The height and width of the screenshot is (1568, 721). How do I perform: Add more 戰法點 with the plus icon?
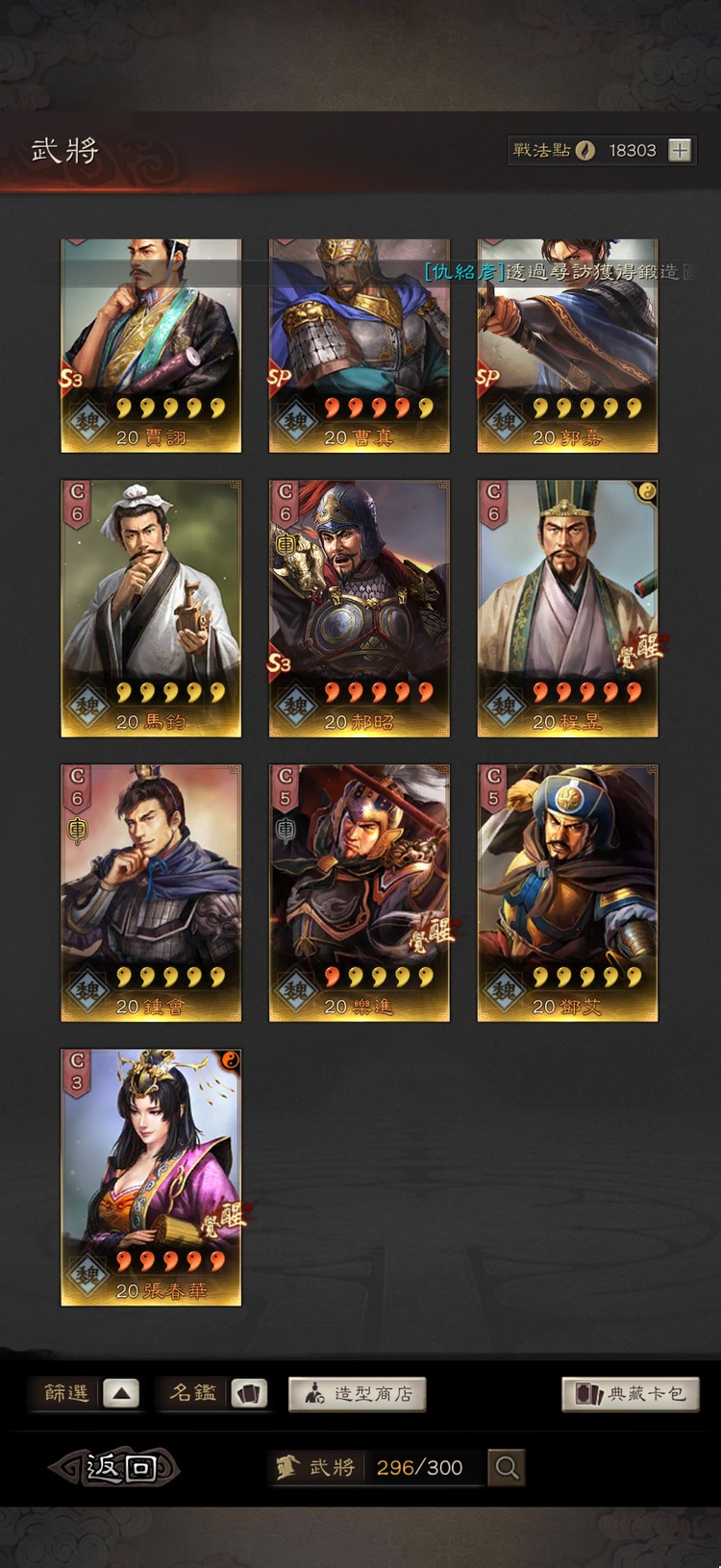point(680,150)
